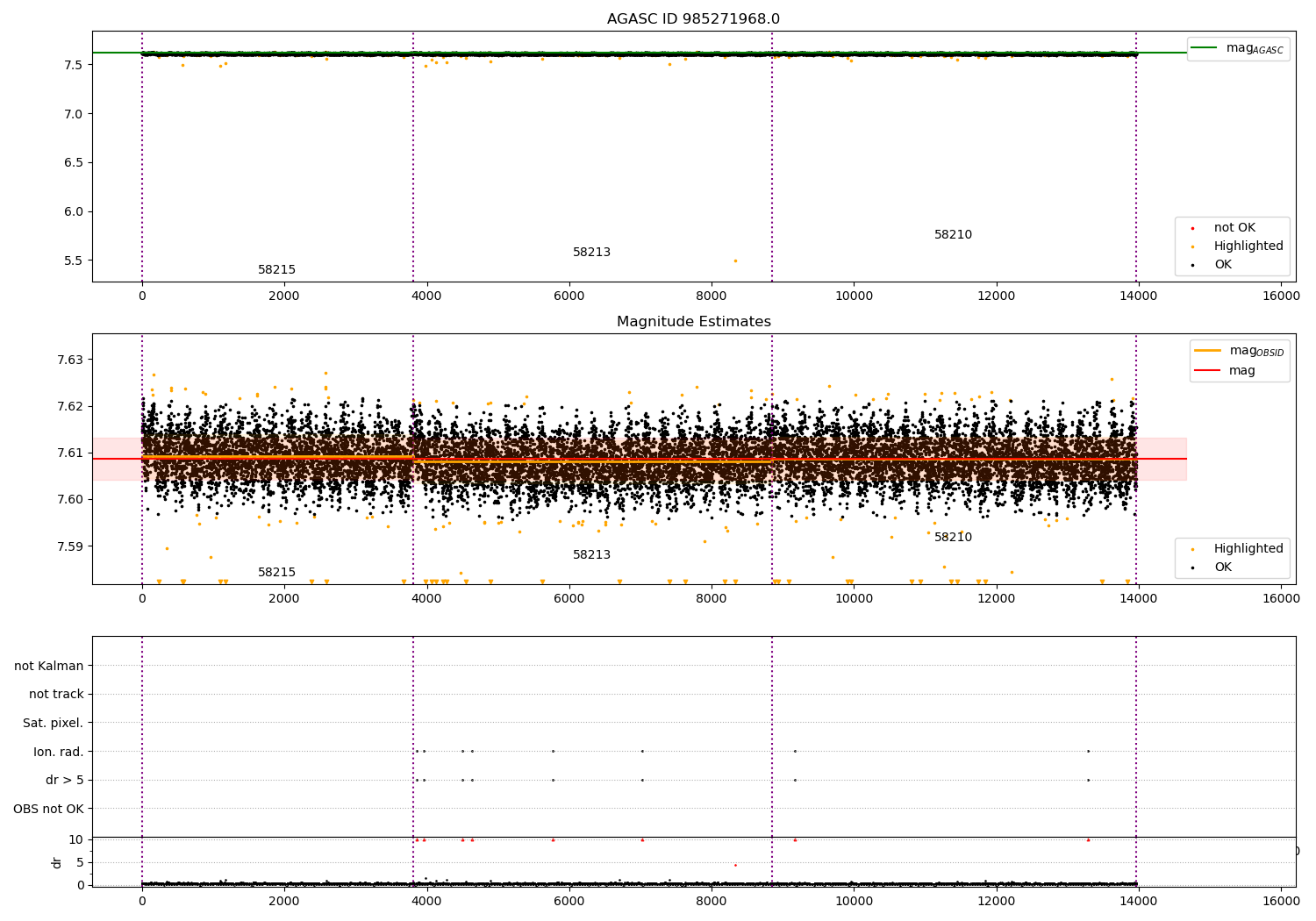
Task: Click the 7.60 y-axis tick label
Action: click(x=70, y=500)
